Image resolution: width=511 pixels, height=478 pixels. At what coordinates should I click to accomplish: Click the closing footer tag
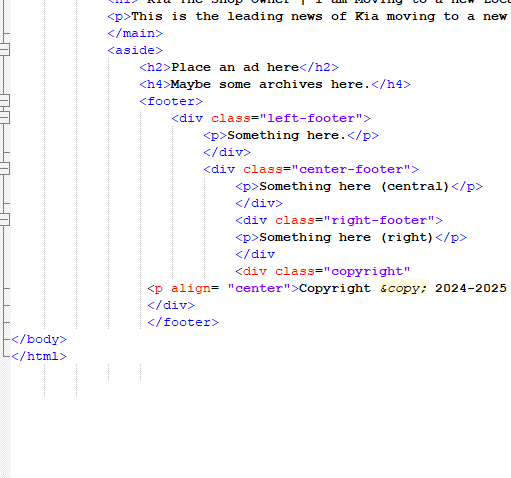183,322
